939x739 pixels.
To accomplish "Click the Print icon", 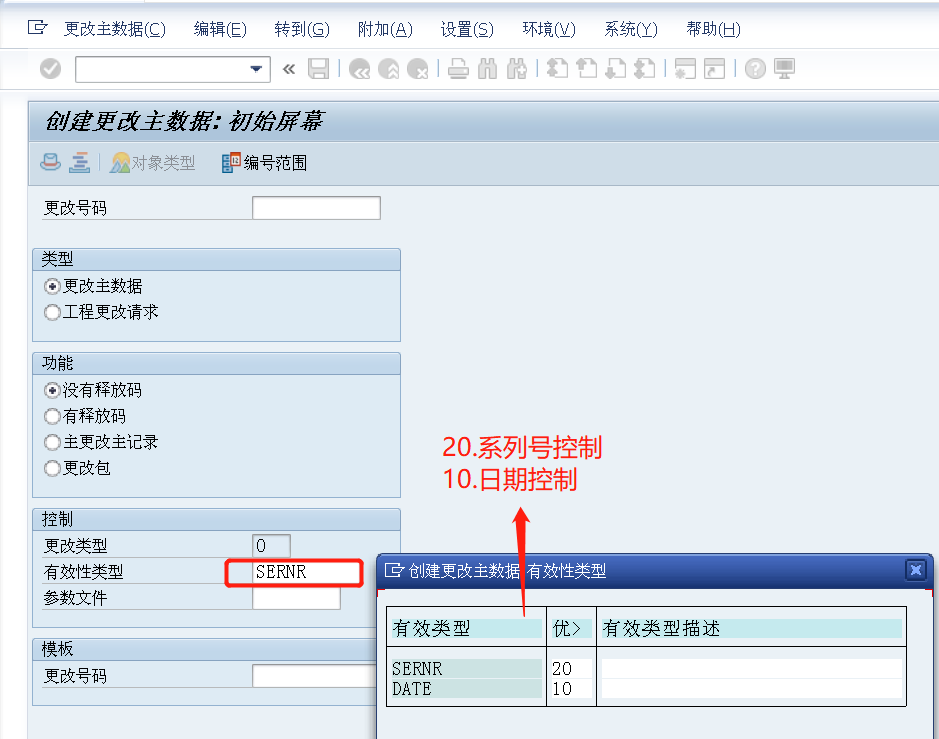I will [x=458, y=69].
